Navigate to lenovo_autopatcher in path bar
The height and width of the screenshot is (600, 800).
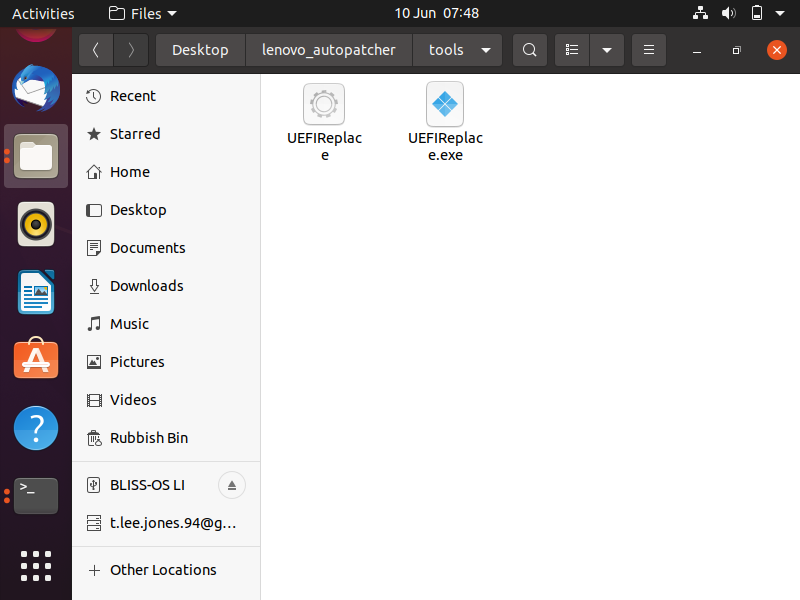click(329, 50)
